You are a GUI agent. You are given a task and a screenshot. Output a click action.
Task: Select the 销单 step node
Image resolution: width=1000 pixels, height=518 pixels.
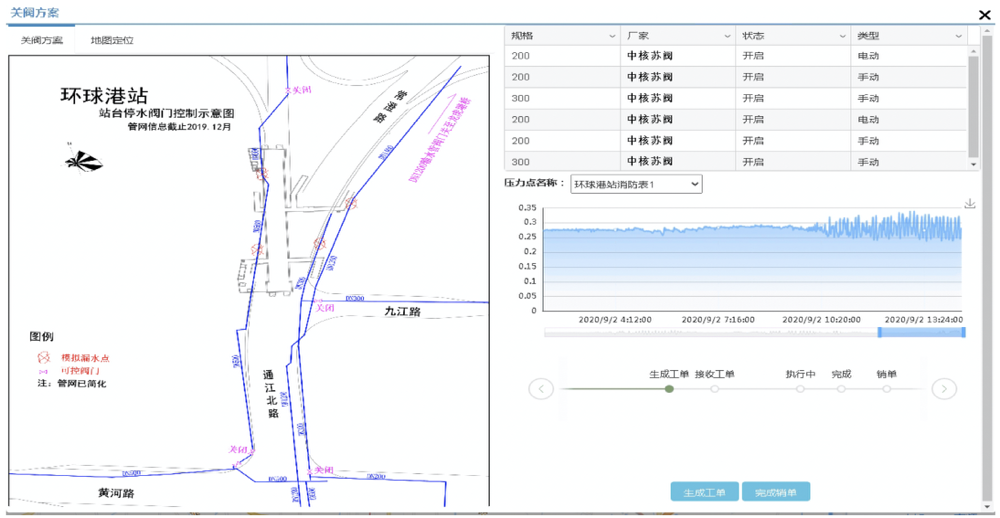click(887, 389)
